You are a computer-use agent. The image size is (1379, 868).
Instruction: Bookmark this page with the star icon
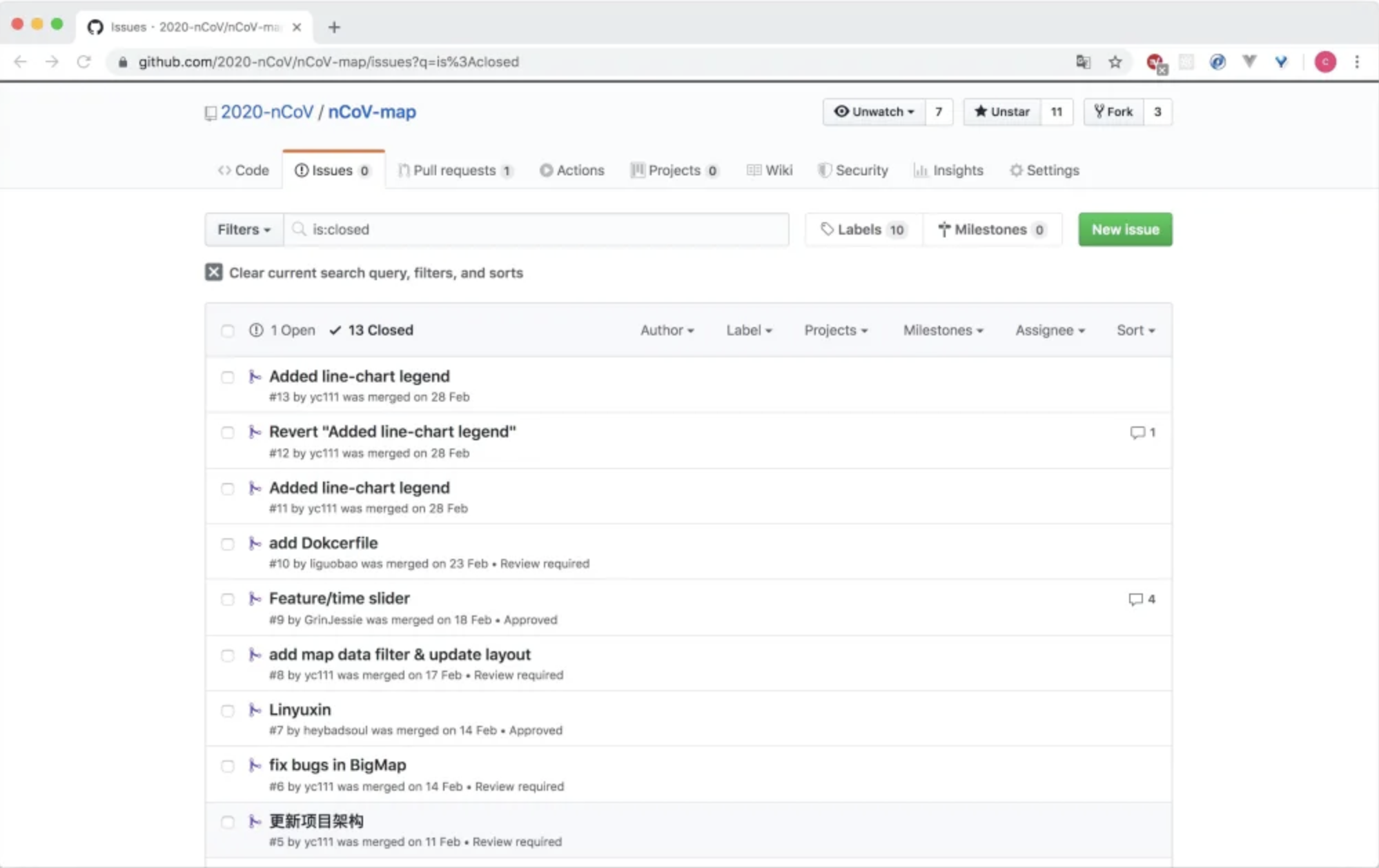[x=1115, y=62]
